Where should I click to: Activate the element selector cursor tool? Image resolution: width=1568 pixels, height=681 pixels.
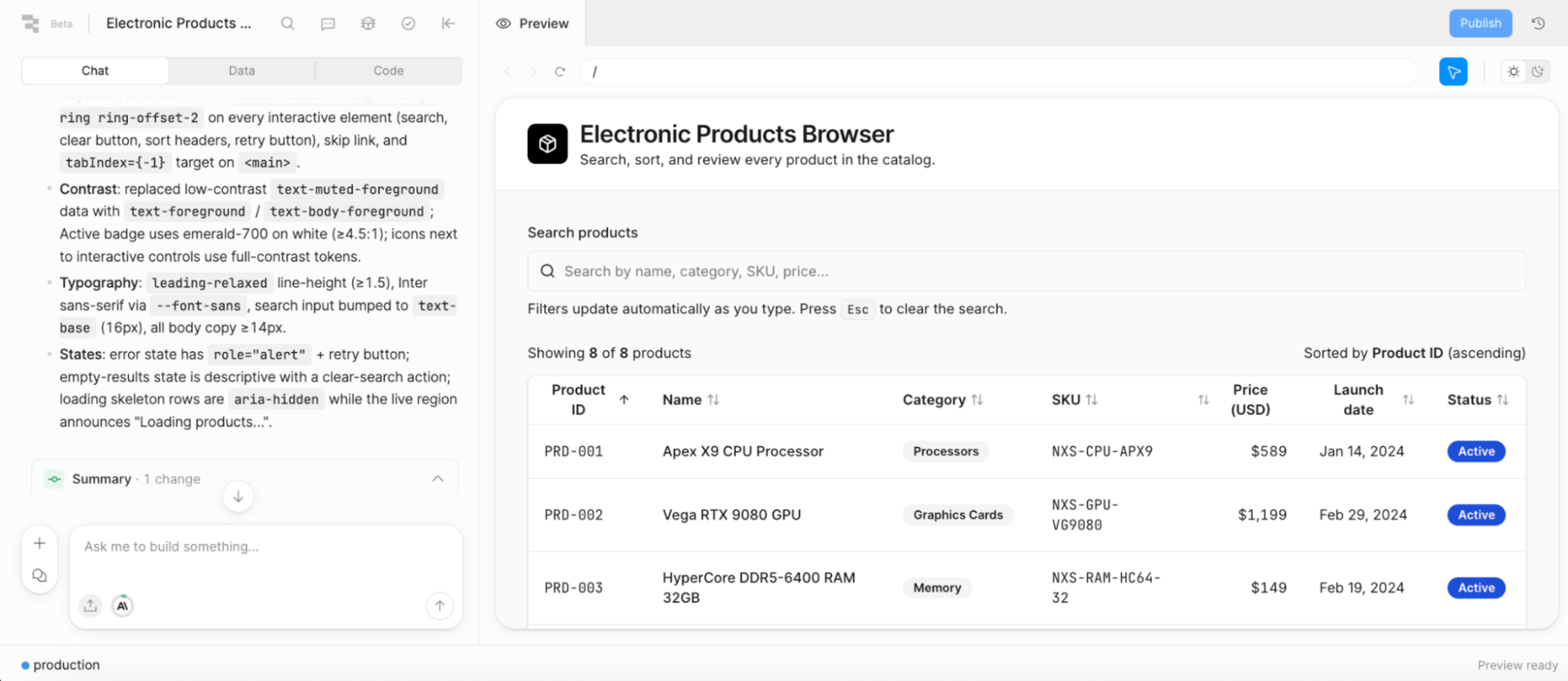[1453, 71]
